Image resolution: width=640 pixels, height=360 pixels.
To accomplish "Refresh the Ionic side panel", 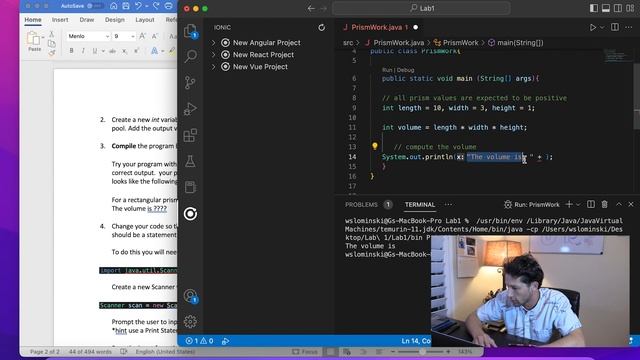I will (x=322, y=27).
